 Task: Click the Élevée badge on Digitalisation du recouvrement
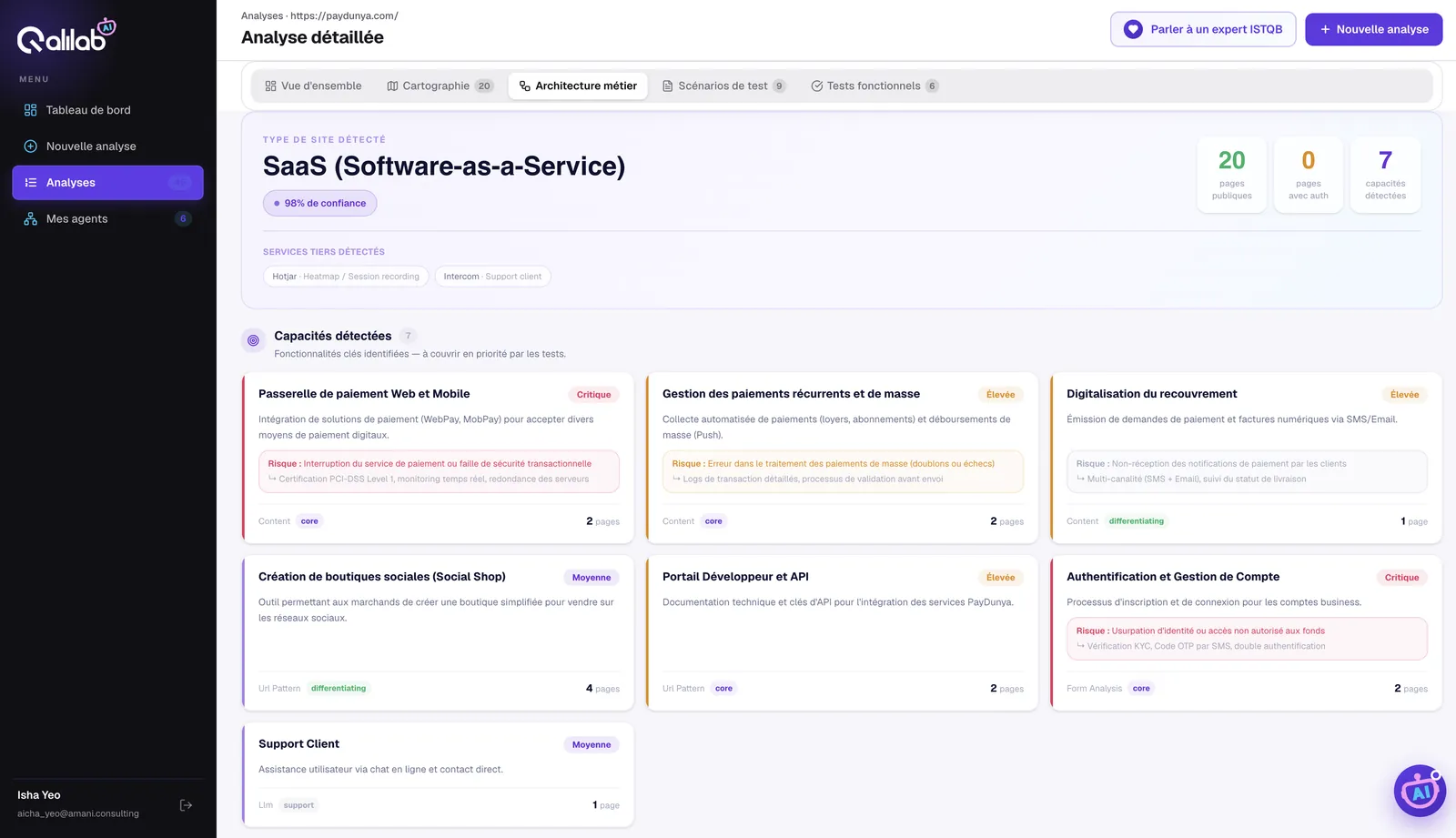coord(1404,395)
